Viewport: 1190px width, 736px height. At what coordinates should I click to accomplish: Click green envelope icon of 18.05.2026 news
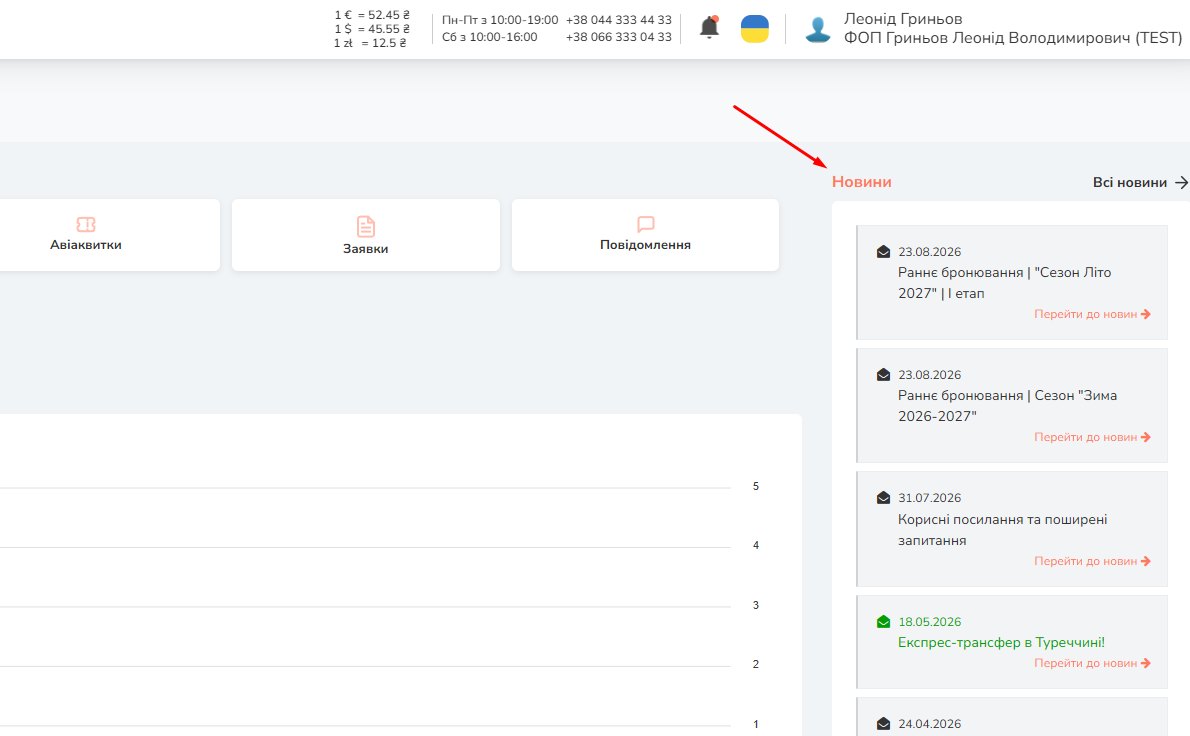click(x=883, y=621)
